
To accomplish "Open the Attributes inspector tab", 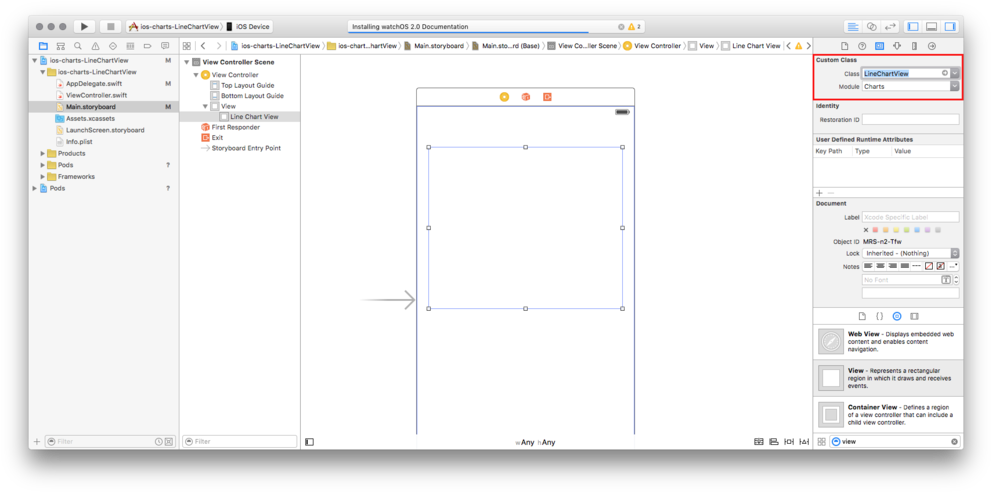I will [897, 46].
